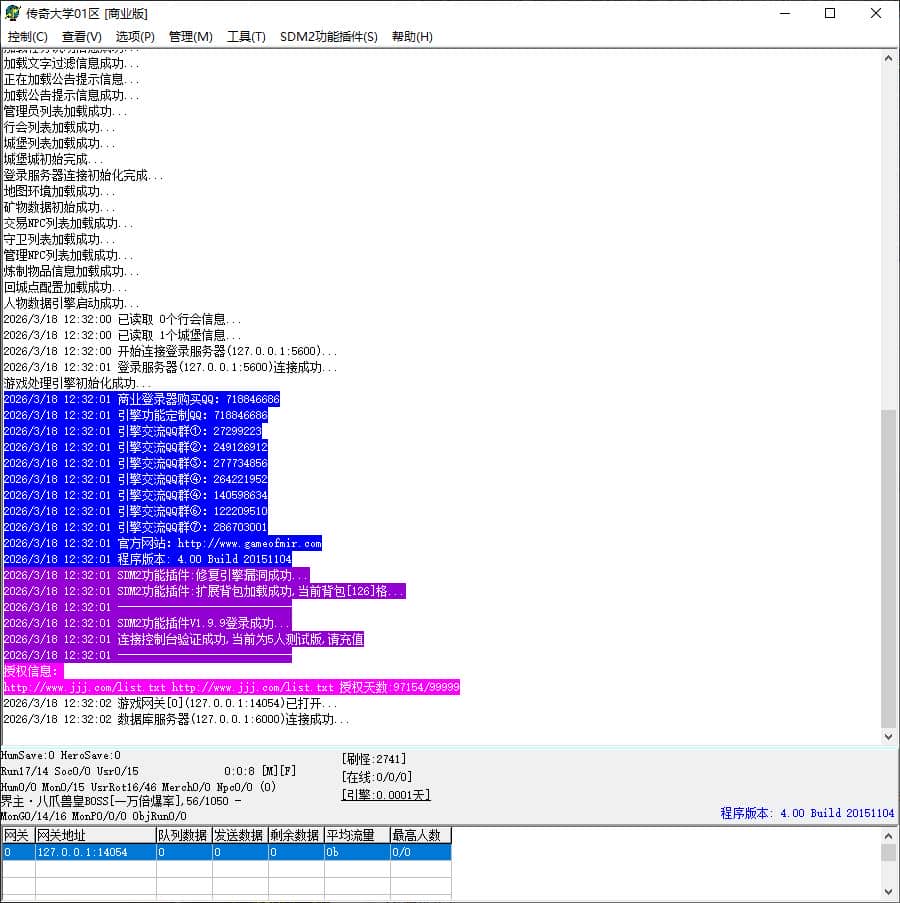
Task: Click the blue 程序版本: 4.00 Build 20151104 label
Action: (x=807, y=813)
